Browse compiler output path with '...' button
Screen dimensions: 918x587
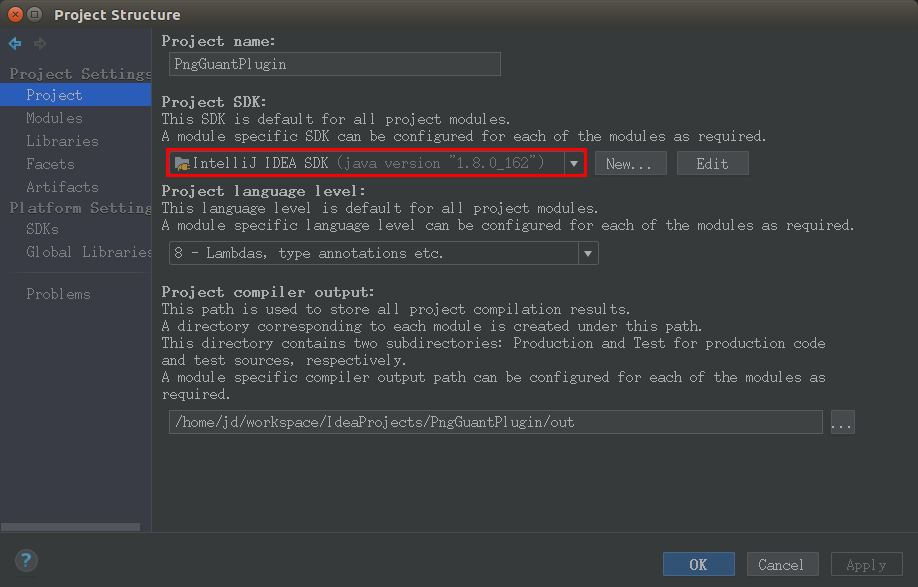click(842, 423)
